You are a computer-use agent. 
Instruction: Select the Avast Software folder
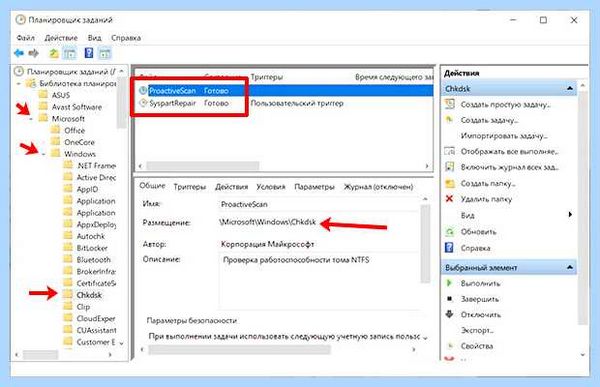coord(77,107)
